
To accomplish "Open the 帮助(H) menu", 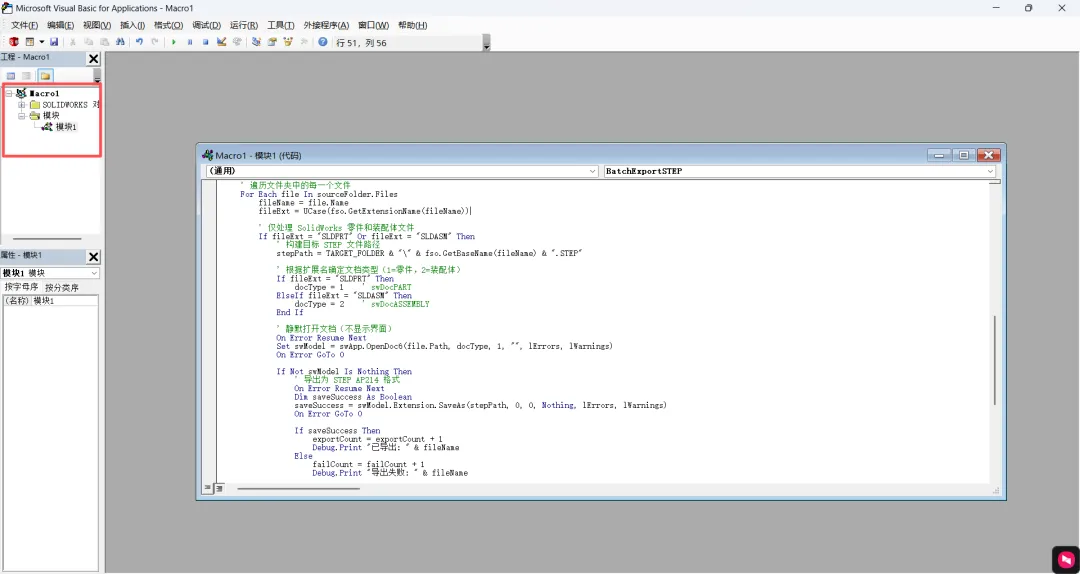I will [413, 25].
